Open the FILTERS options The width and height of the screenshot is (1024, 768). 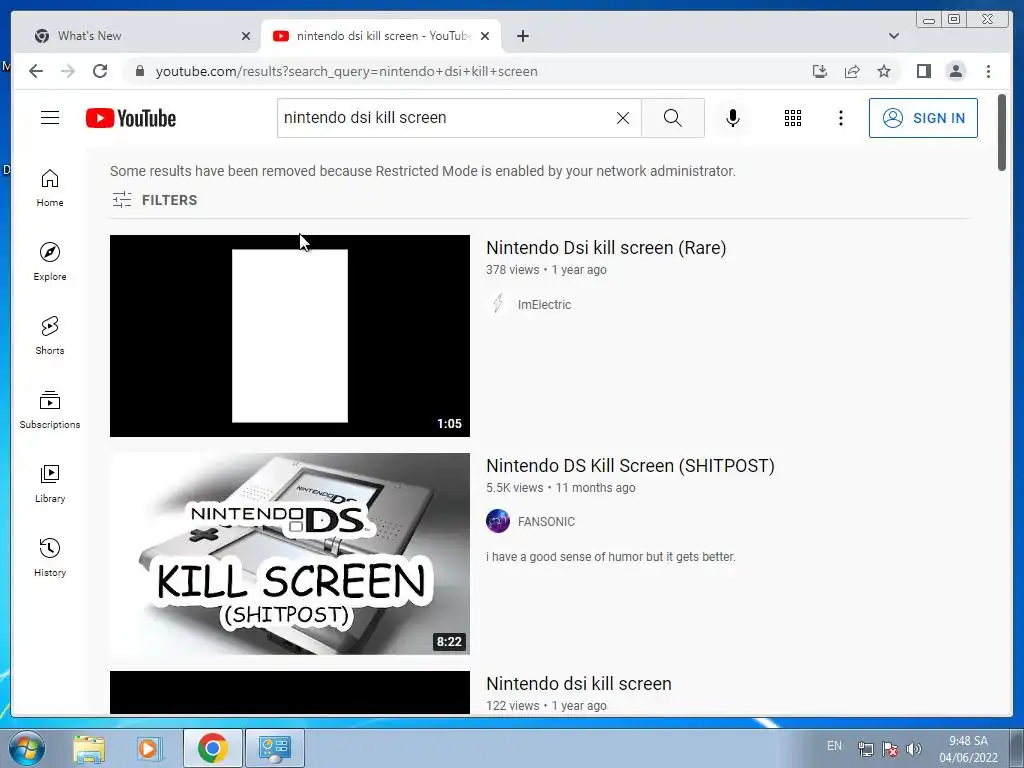pos(155,200)
